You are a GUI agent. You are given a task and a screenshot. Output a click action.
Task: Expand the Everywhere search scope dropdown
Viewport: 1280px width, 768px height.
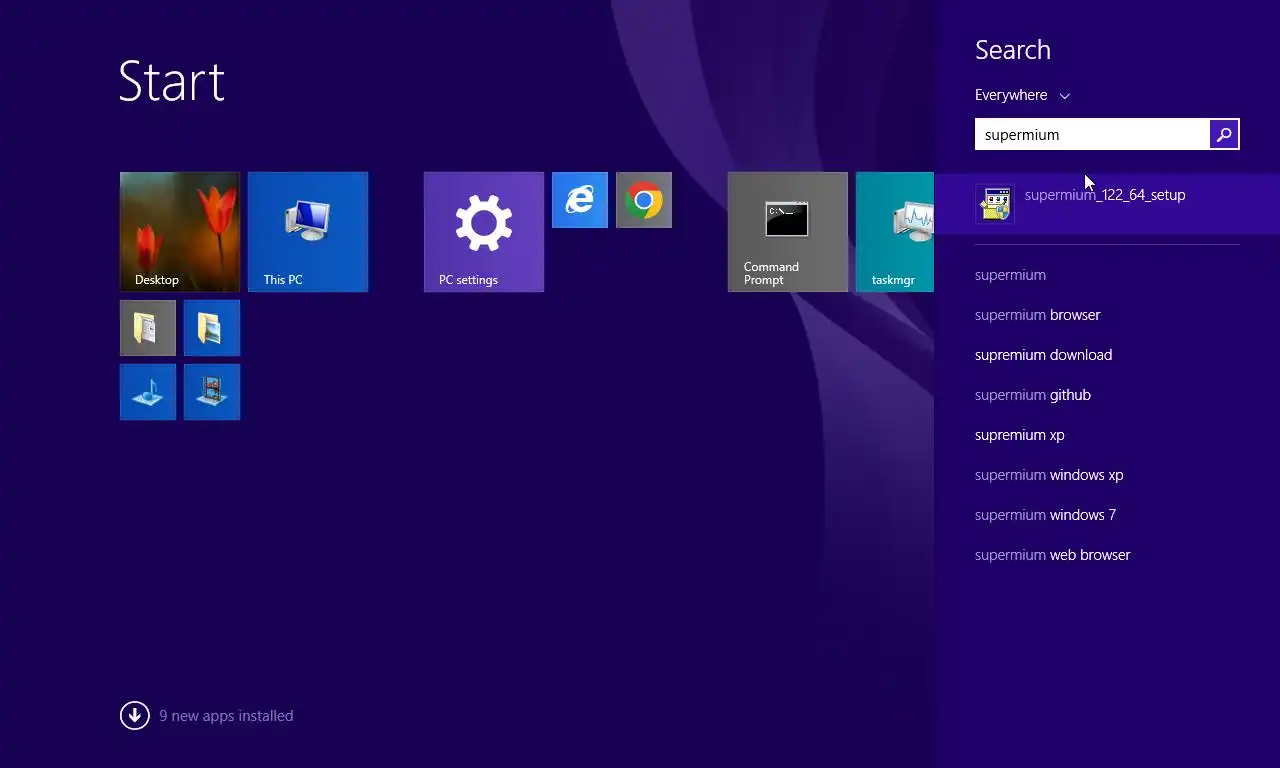[x=1022, y=95]
